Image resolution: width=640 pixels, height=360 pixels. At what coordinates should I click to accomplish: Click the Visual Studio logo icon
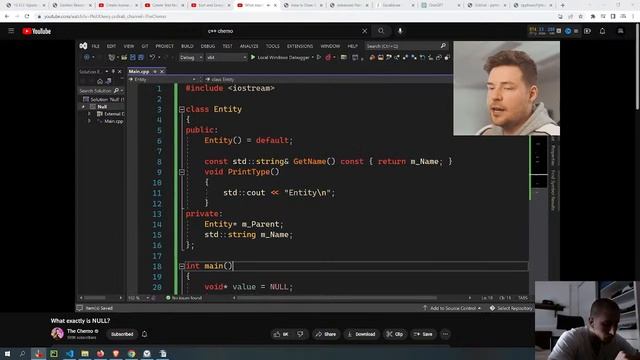click(83, 46)
